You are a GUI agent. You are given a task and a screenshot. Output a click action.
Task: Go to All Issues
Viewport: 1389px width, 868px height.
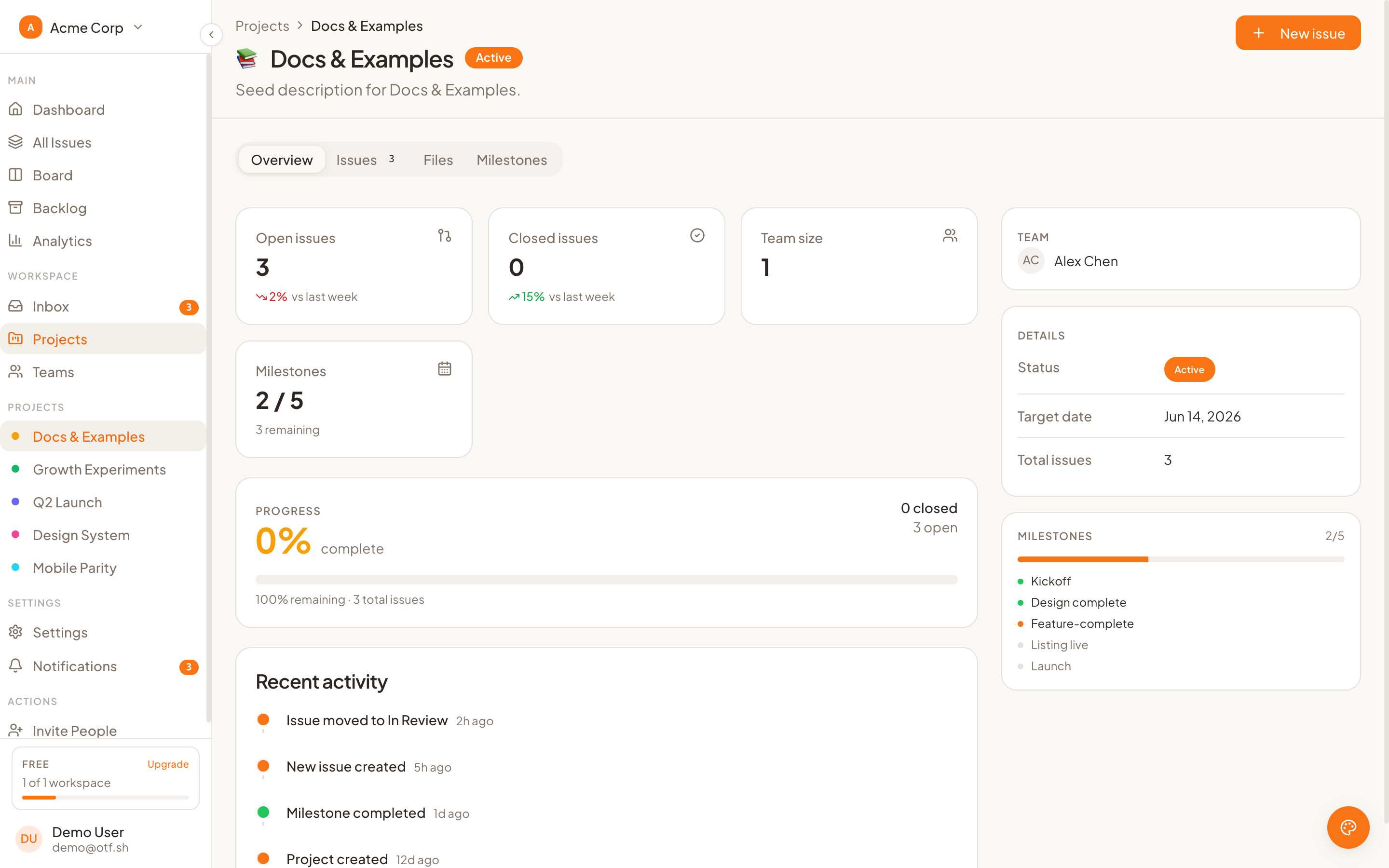click(103, 142)
